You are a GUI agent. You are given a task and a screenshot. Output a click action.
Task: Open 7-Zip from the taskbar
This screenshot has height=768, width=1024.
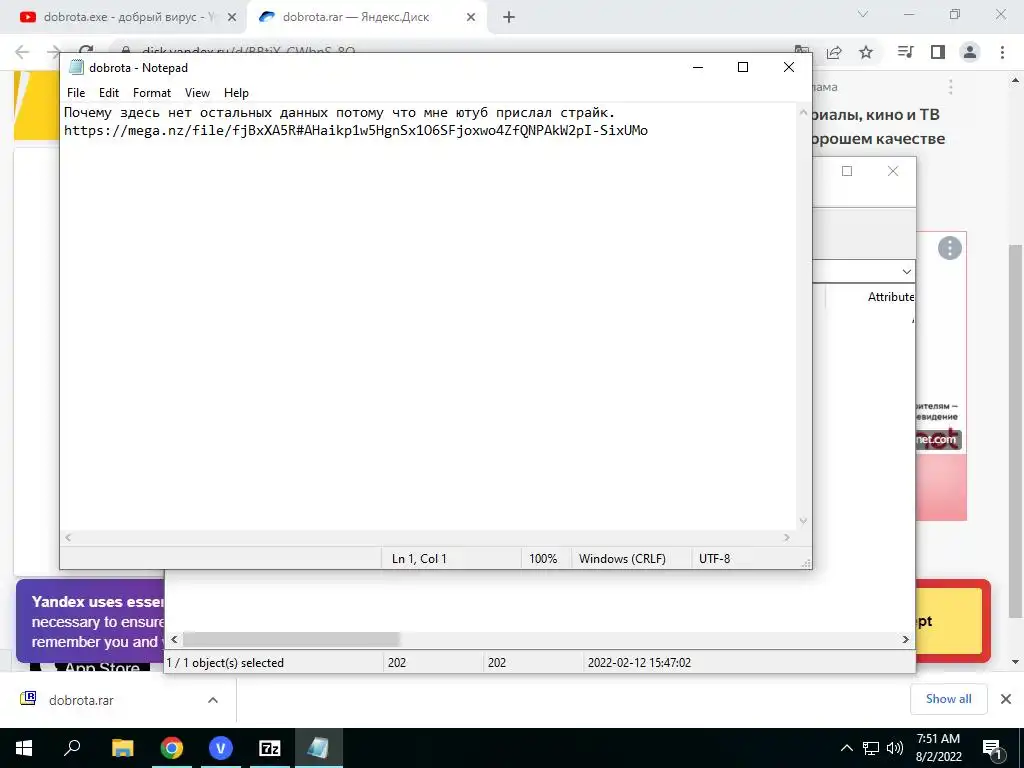click(270, 748)
